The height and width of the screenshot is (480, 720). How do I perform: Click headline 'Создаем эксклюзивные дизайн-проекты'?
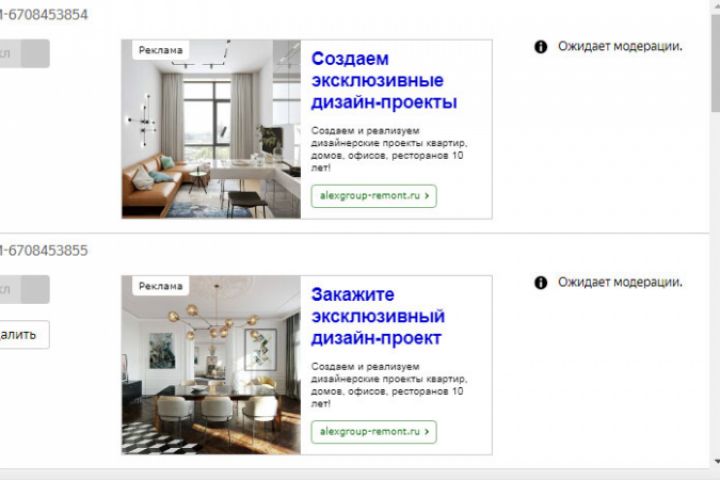(x=384, y=80)
